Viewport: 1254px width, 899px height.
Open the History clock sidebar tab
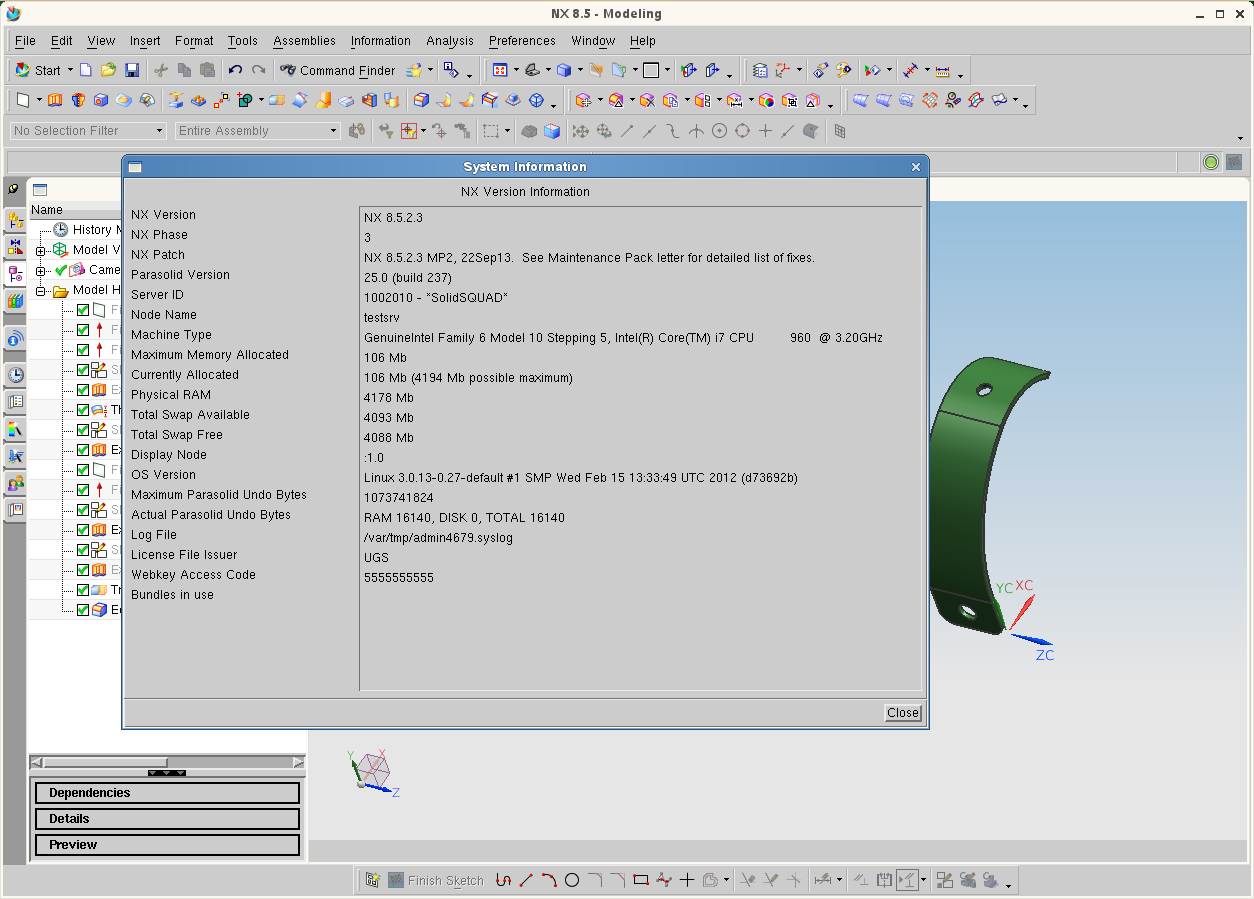[x=15, y=375]
